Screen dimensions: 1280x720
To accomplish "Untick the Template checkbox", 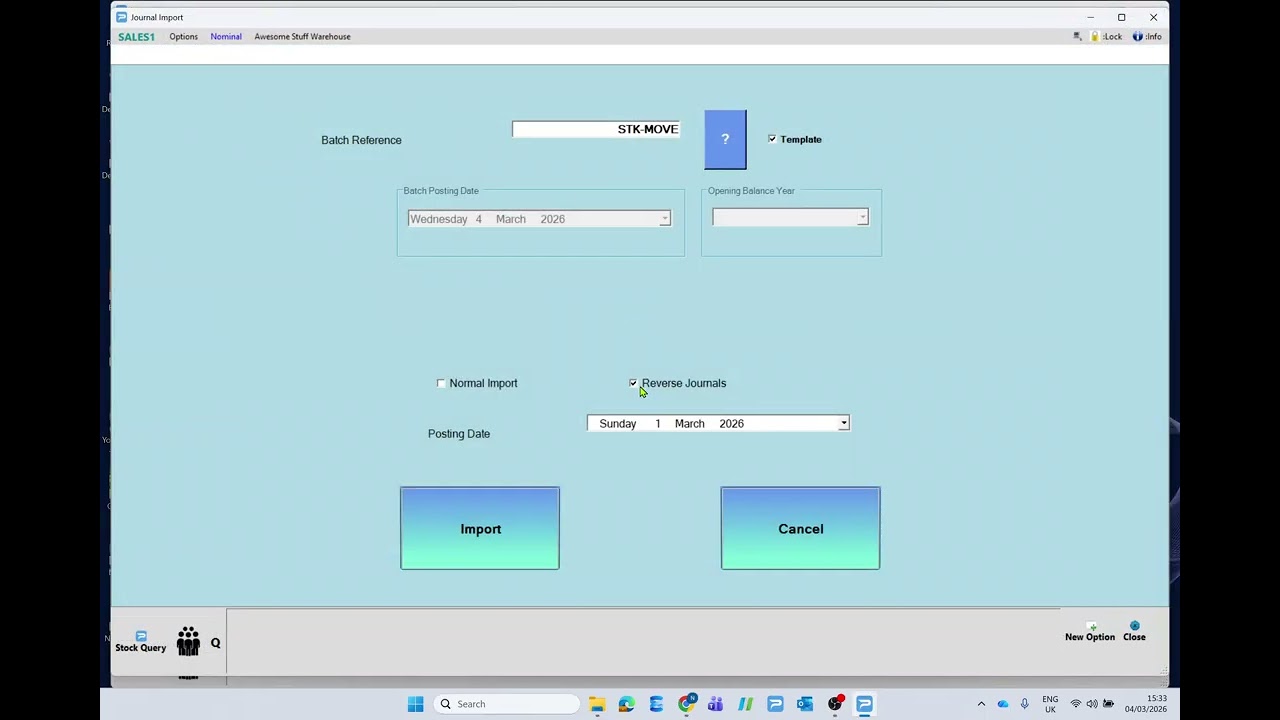I will [772, 139].
